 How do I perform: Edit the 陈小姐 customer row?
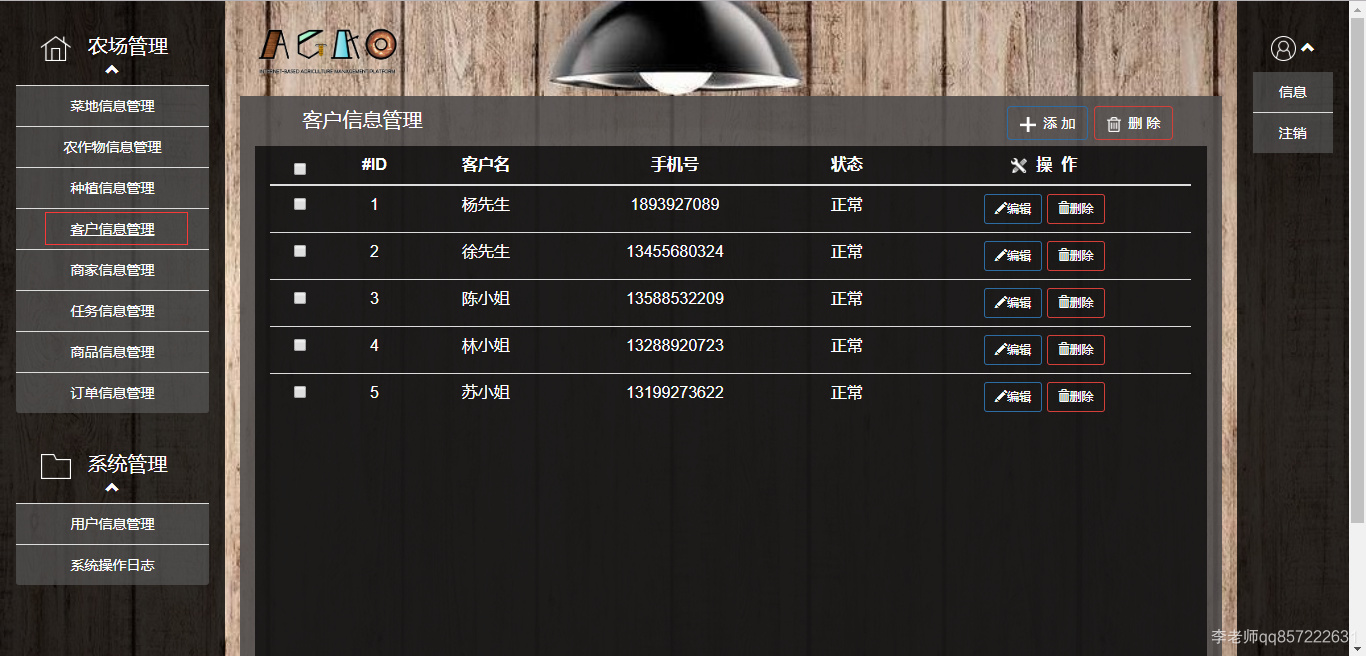1013,303
